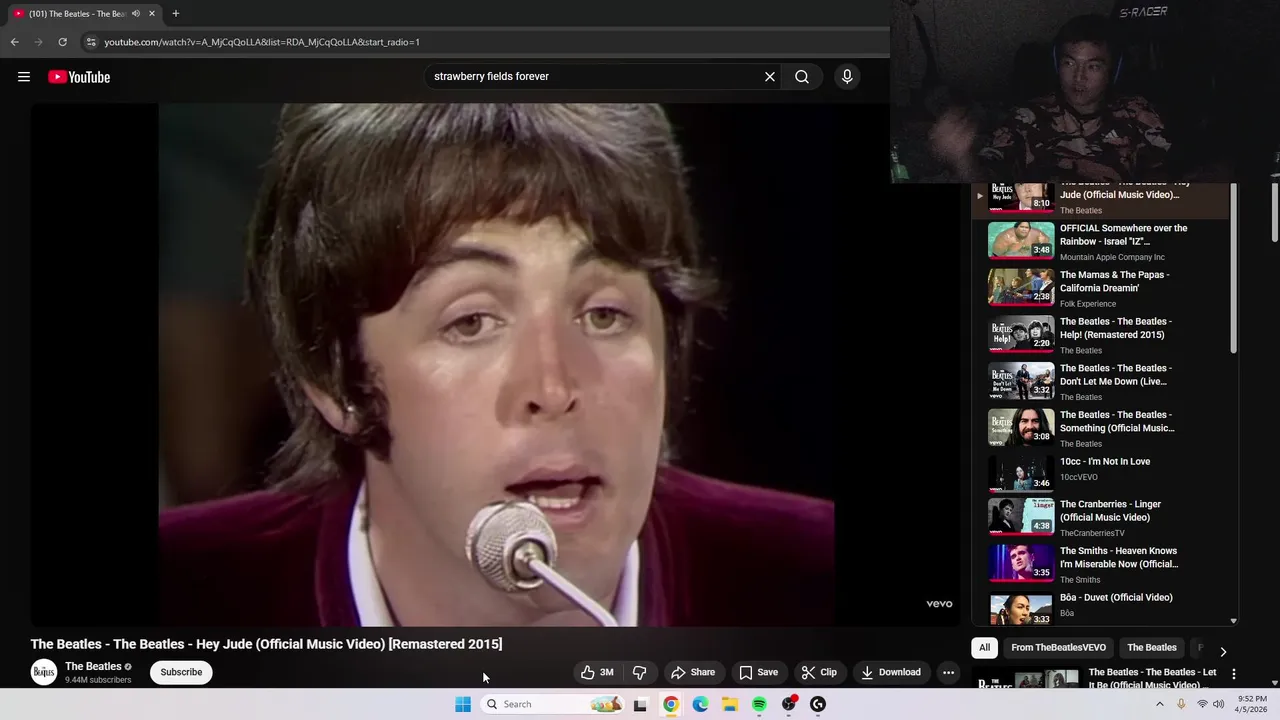
Task: Select the Hey Jude browser tab
Action: [x=76, y=14]
